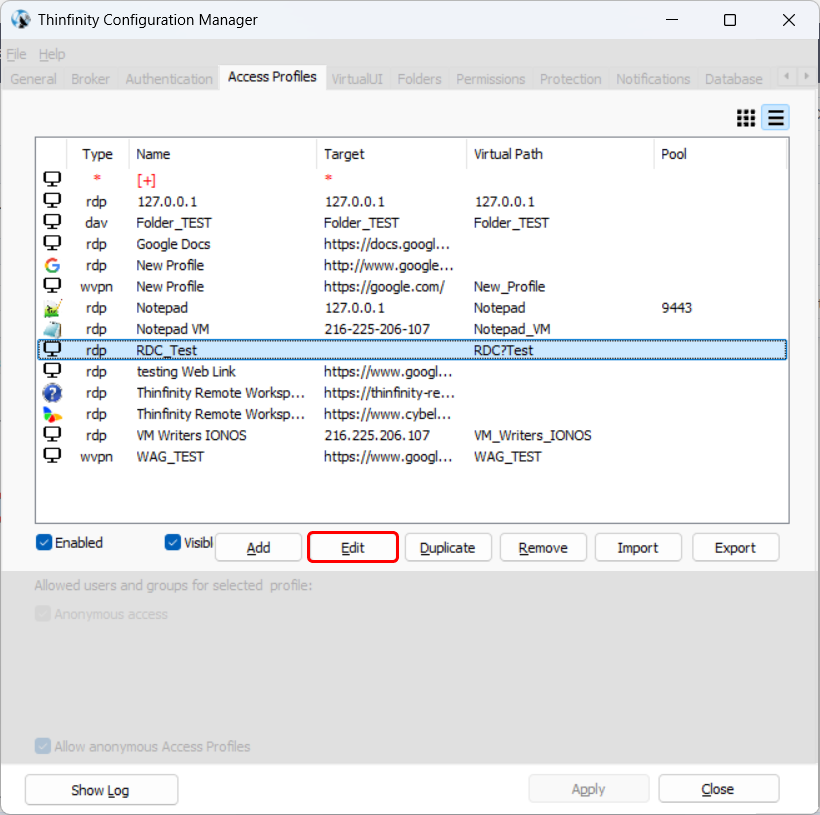Remove the selected profile

point(543,548)
